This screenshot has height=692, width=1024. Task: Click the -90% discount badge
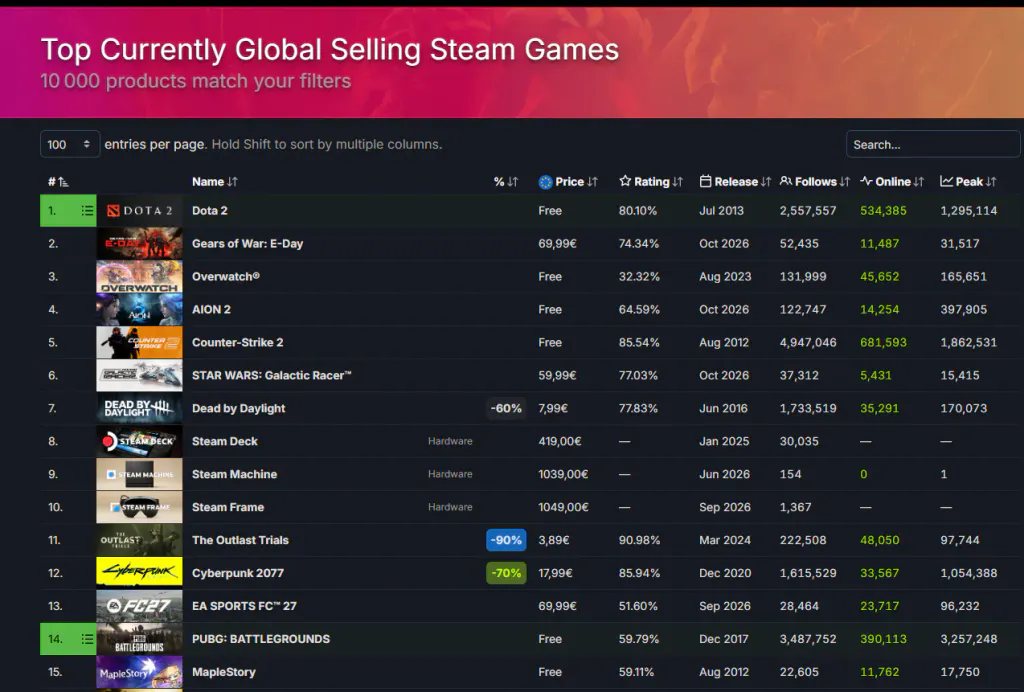tap(506, 540)
